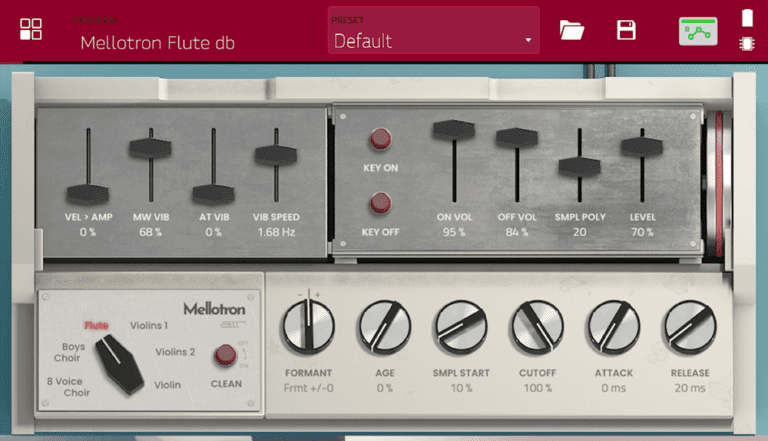
Task: Toggle the KEY ON red button
Action: [x=380, y=139]
